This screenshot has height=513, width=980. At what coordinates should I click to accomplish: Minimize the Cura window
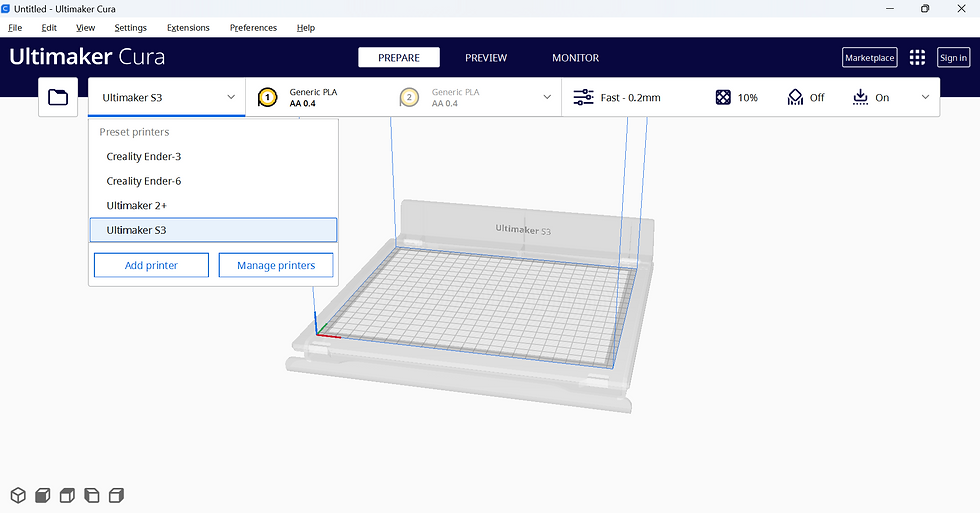click(889, 9)
